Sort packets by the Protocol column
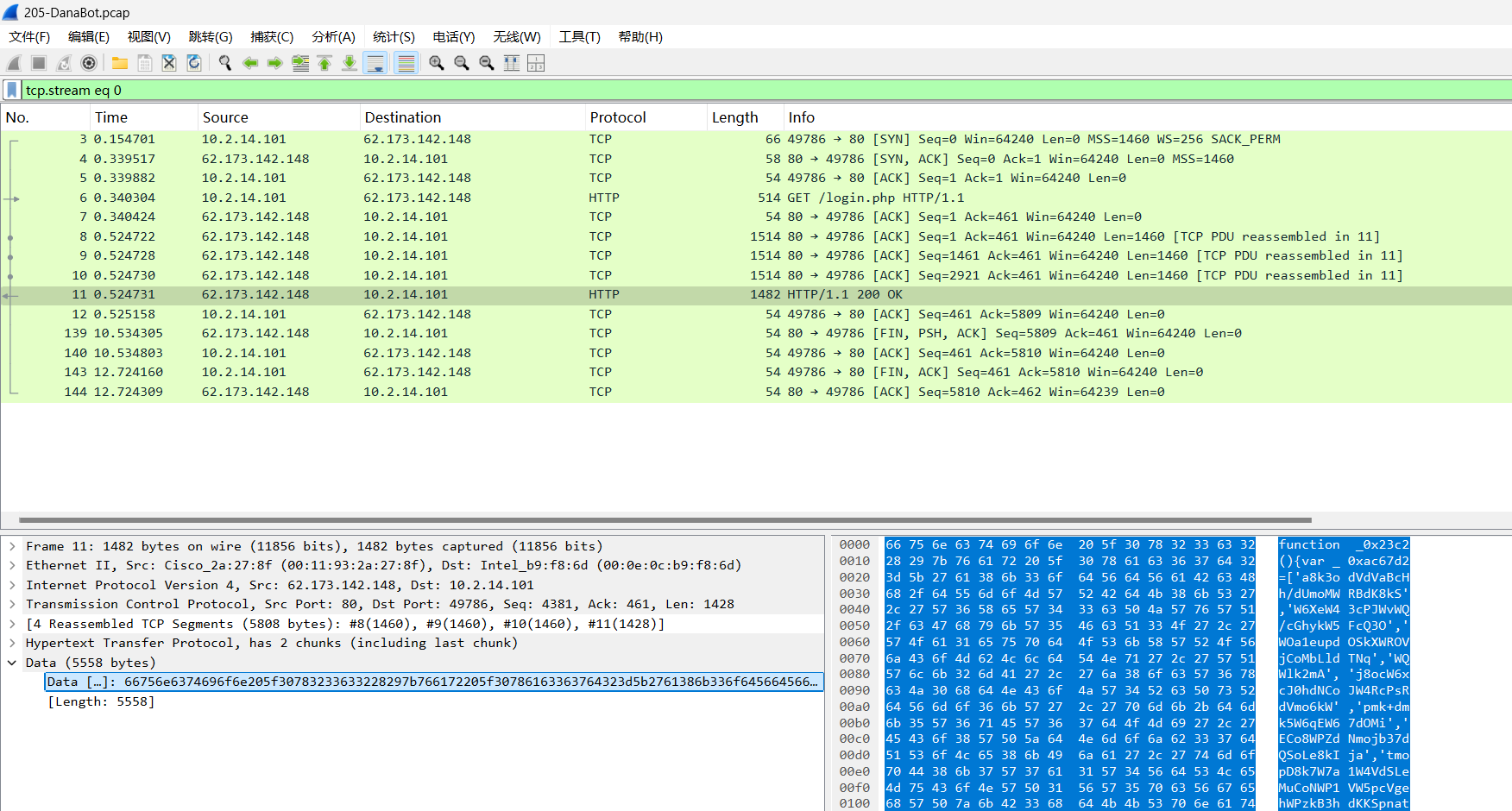Image resolution: width=1512 pixels, height=811 pixels. pyautogui.click(x=646, y=117)
